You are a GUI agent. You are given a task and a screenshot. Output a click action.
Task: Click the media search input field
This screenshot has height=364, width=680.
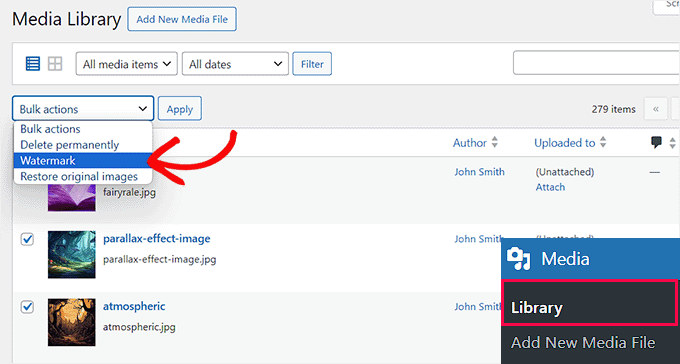[x=596, y=63]
